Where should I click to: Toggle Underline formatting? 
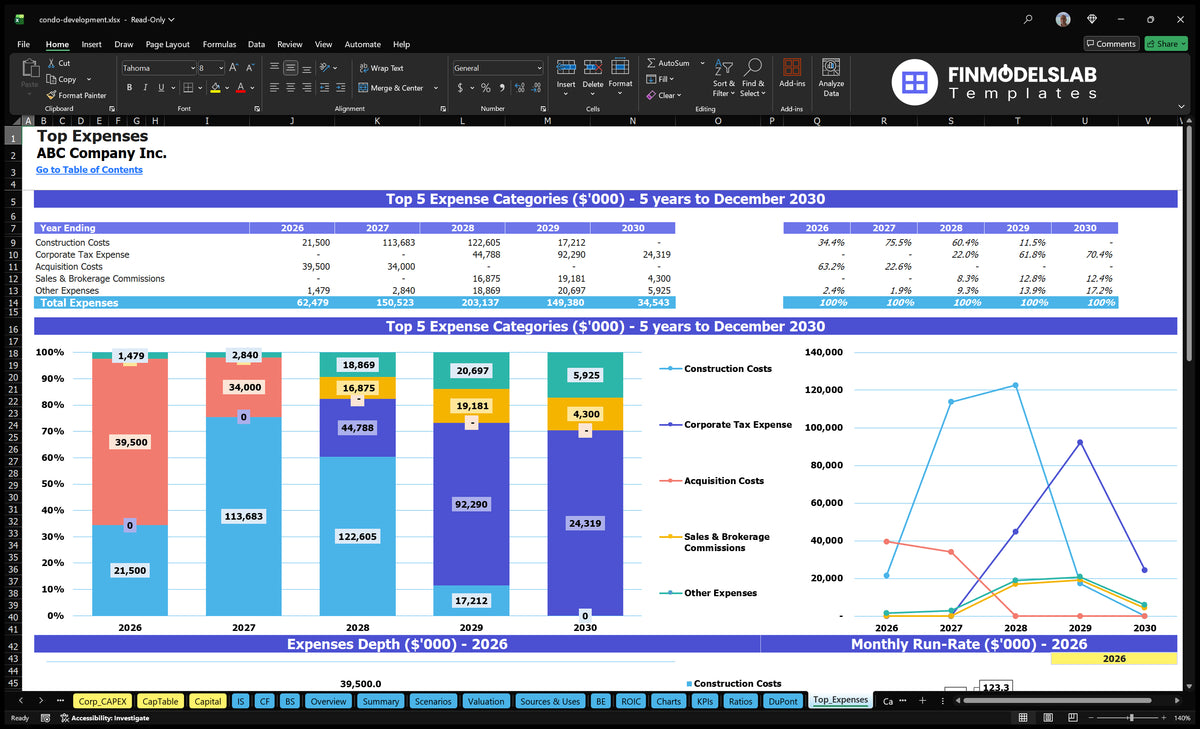click(160, 88)
